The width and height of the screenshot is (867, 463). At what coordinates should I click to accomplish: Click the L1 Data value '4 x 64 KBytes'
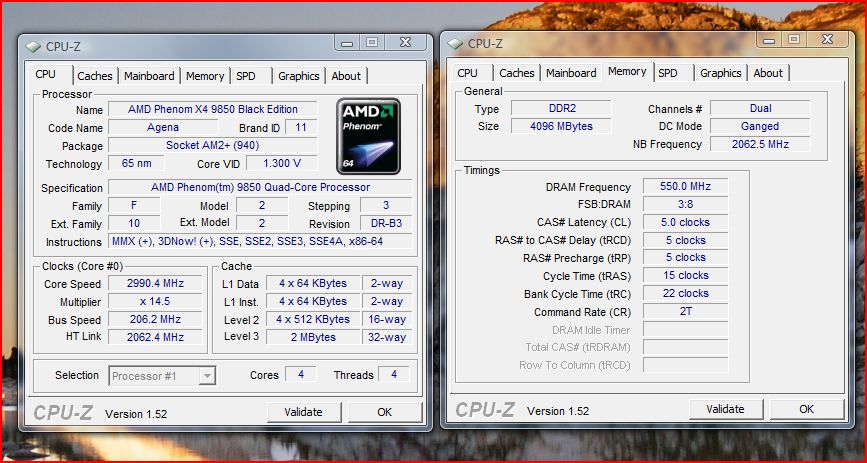coord(313,283)
